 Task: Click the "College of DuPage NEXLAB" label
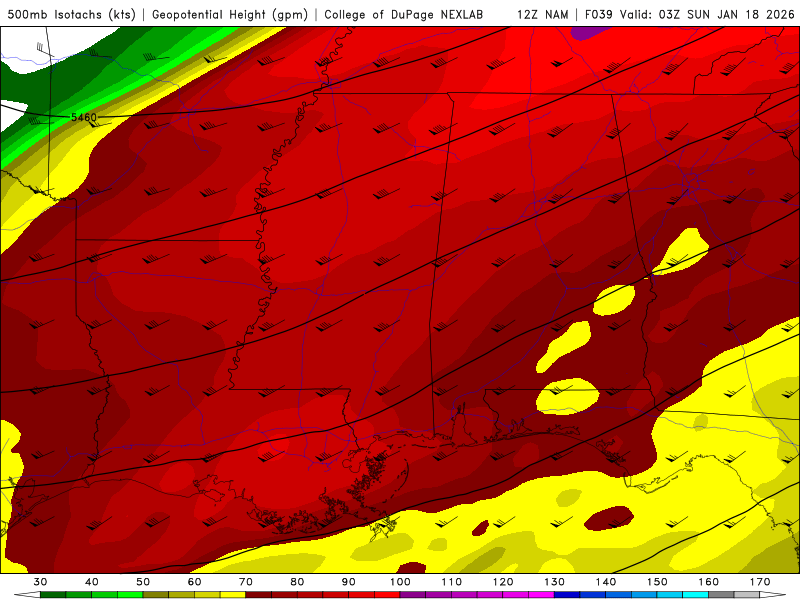pos(404,14)
